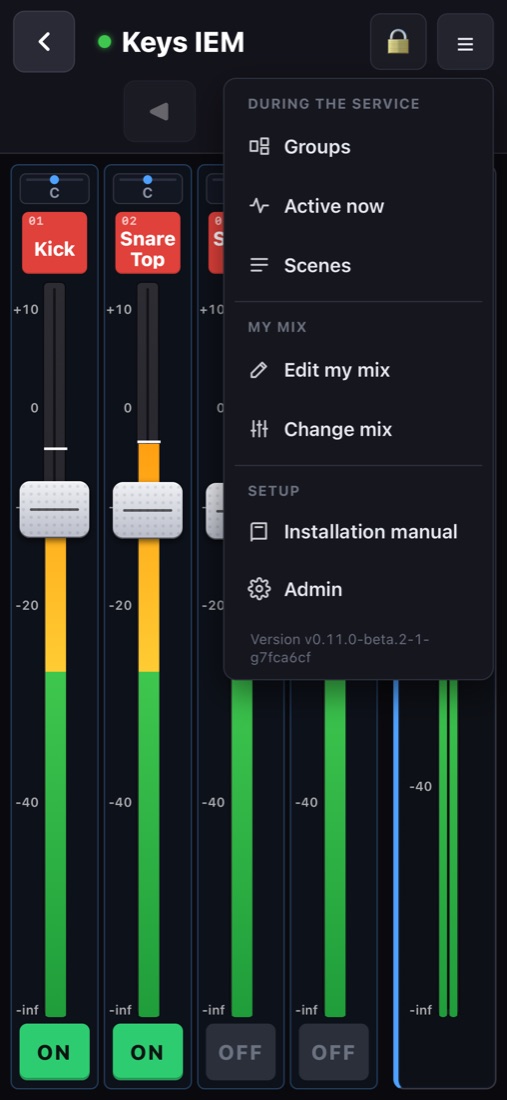Select the red Snare Top channel label
Screen dimensions: 507x1100
point(147,243)
